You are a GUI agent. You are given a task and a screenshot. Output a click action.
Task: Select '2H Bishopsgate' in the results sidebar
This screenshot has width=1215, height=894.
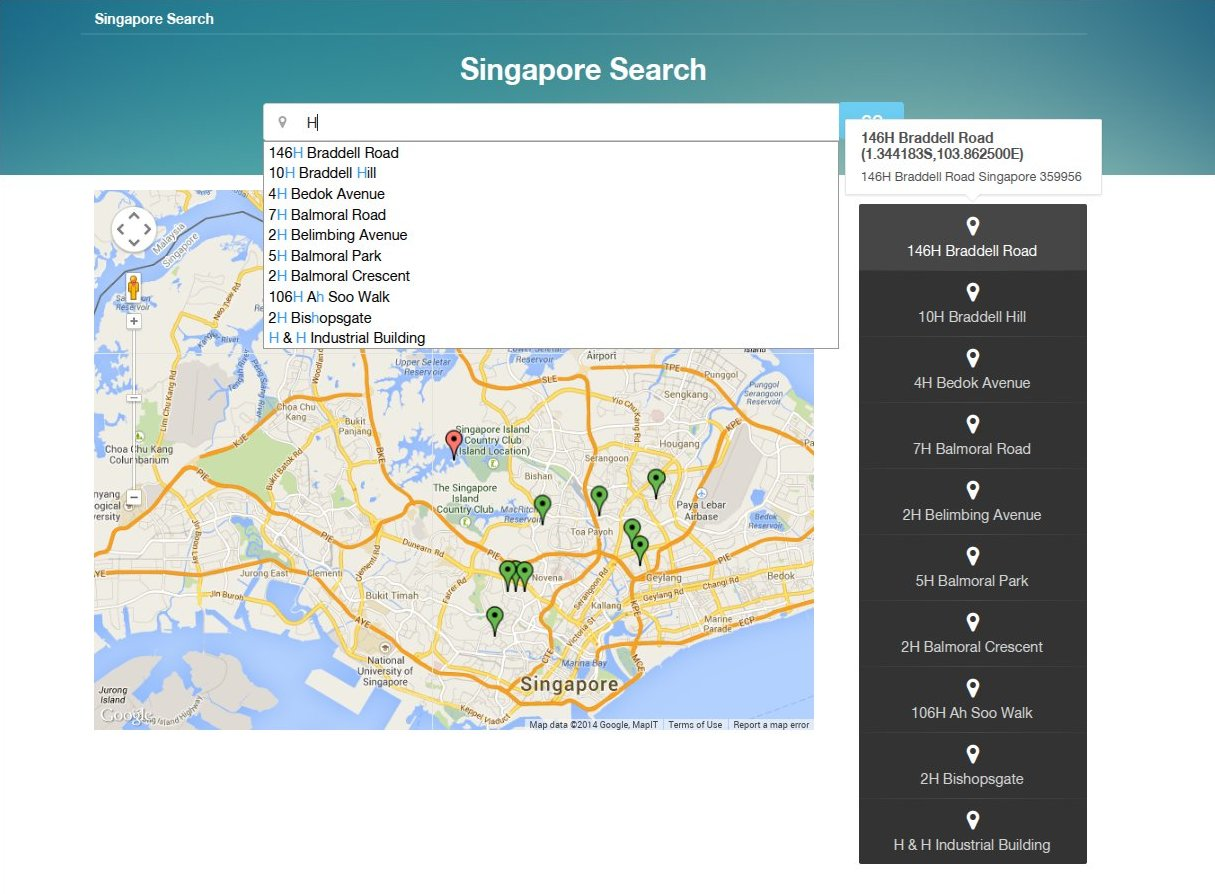point(972,766)
